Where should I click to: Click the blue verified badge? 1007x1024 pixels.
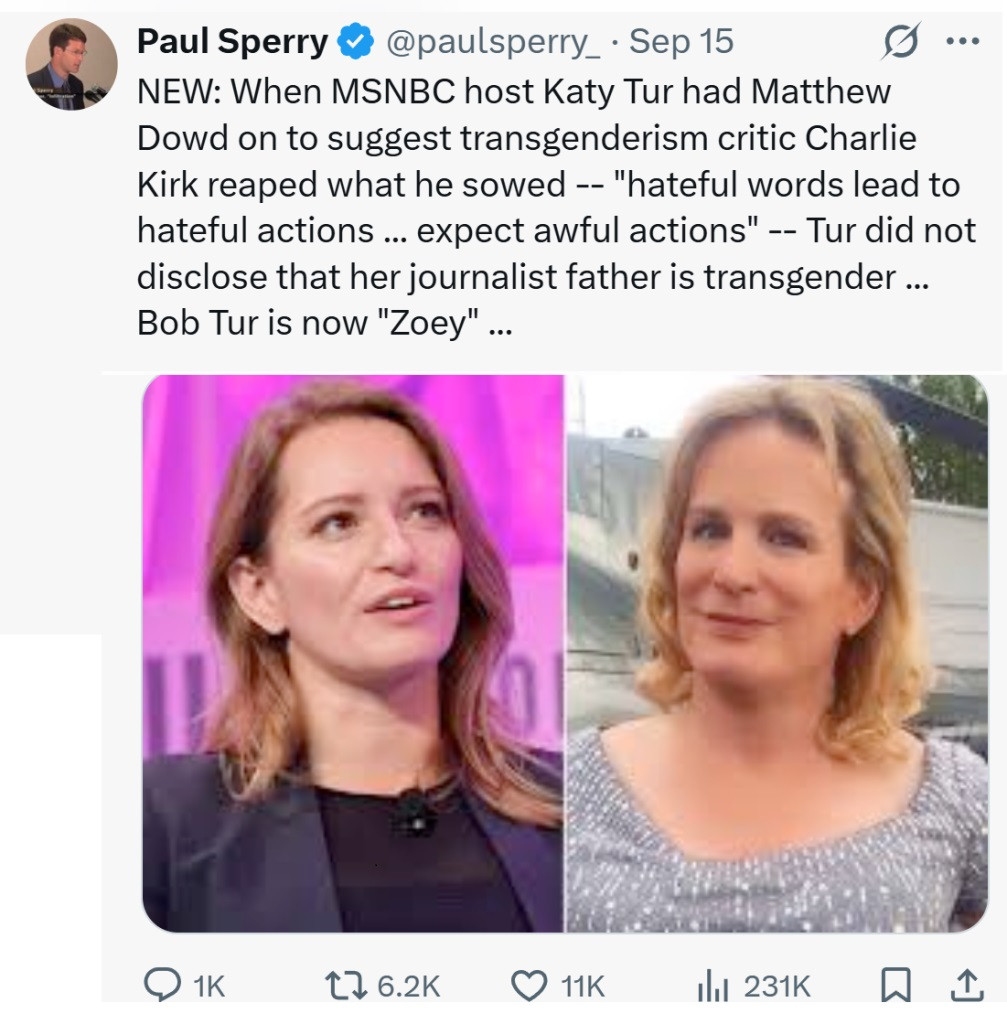tap(355, 42)
